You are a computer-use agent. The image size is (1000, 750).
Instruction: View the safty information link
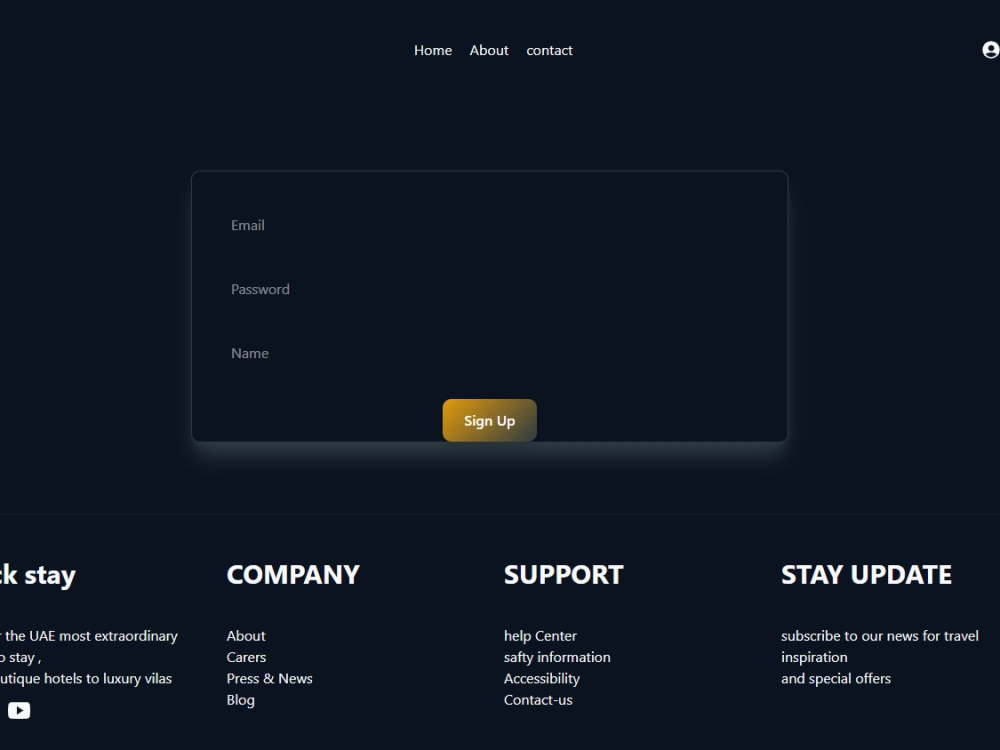pyautogui.click(x=557, y=657)
